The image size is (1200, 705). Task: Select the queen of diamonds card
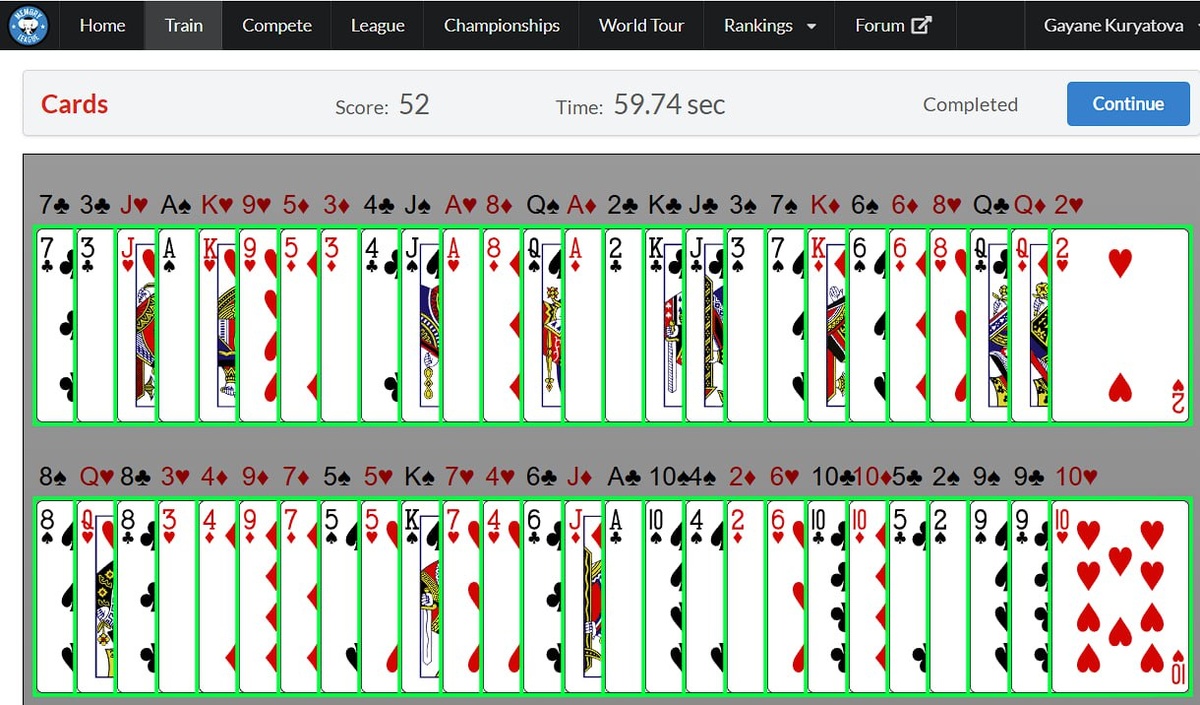pyautogui.click(x=1030, y=325)
